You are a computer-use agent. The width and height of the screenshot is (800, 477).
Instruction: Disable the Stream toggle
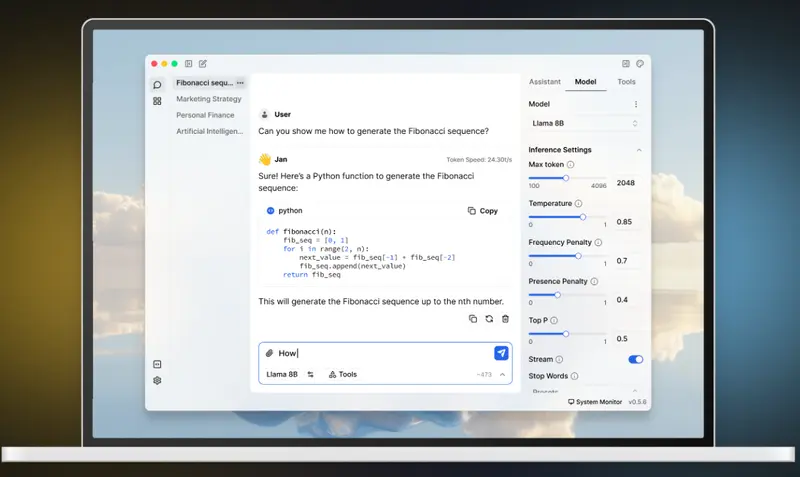[x=635, y=359]
